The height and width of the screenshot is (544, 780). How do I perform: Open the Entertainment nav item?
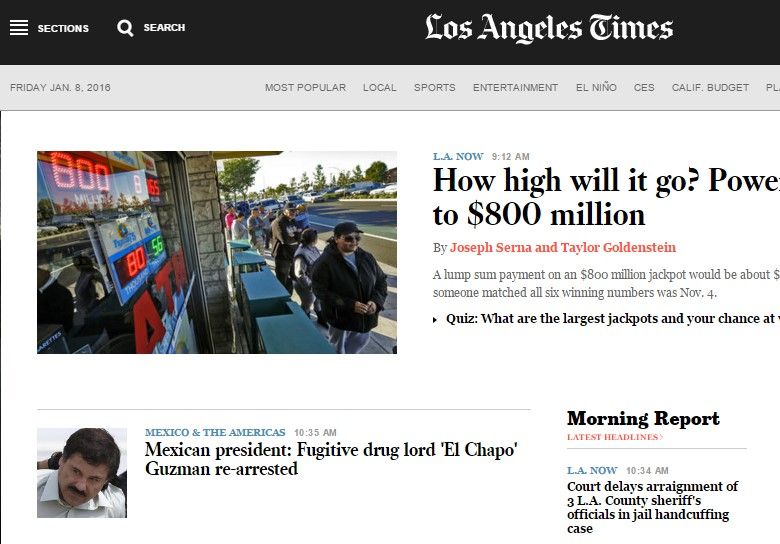click(x=515, y=88)
